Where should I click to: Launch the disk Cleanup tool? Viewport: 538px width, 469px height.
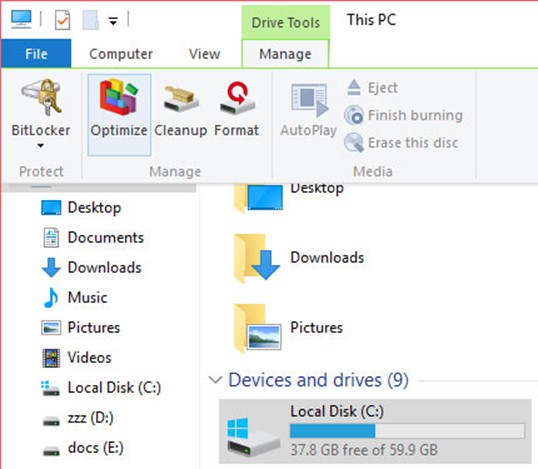coord(180,99)
